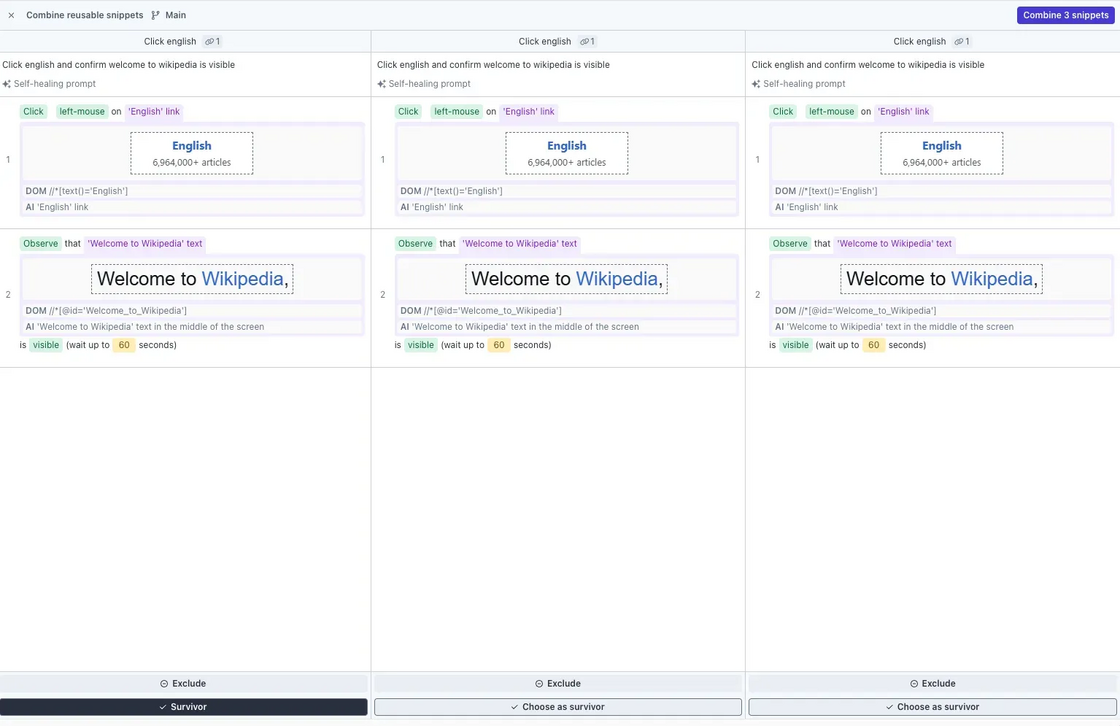Click Self-healing prompt in the middle column
The height and width of the screenshot is (726, 1120).
(x=429, y=84)
